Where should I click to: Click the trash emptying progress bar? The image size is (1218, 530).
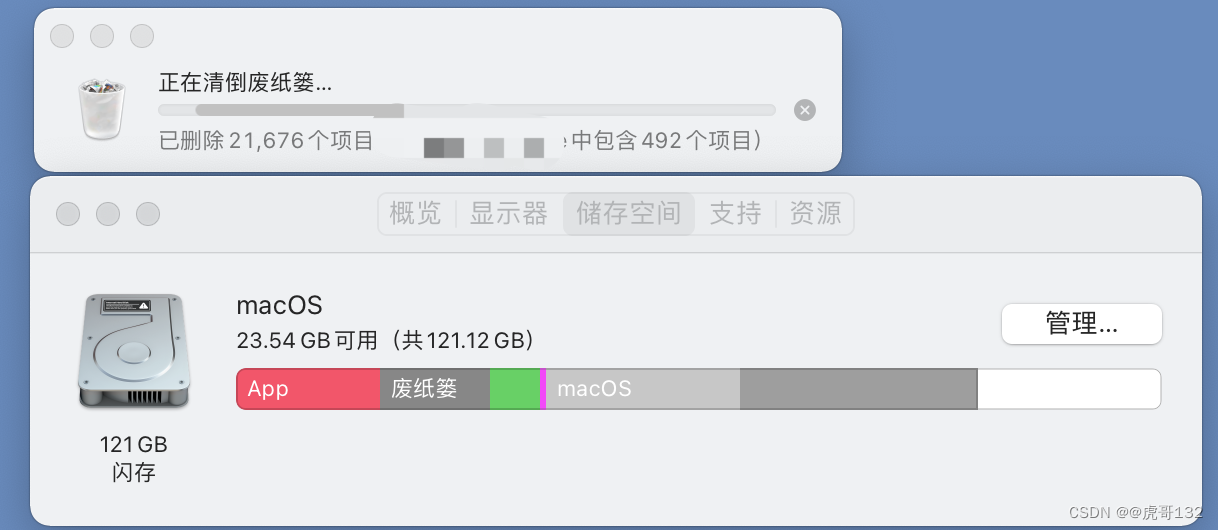click(467, 110)
